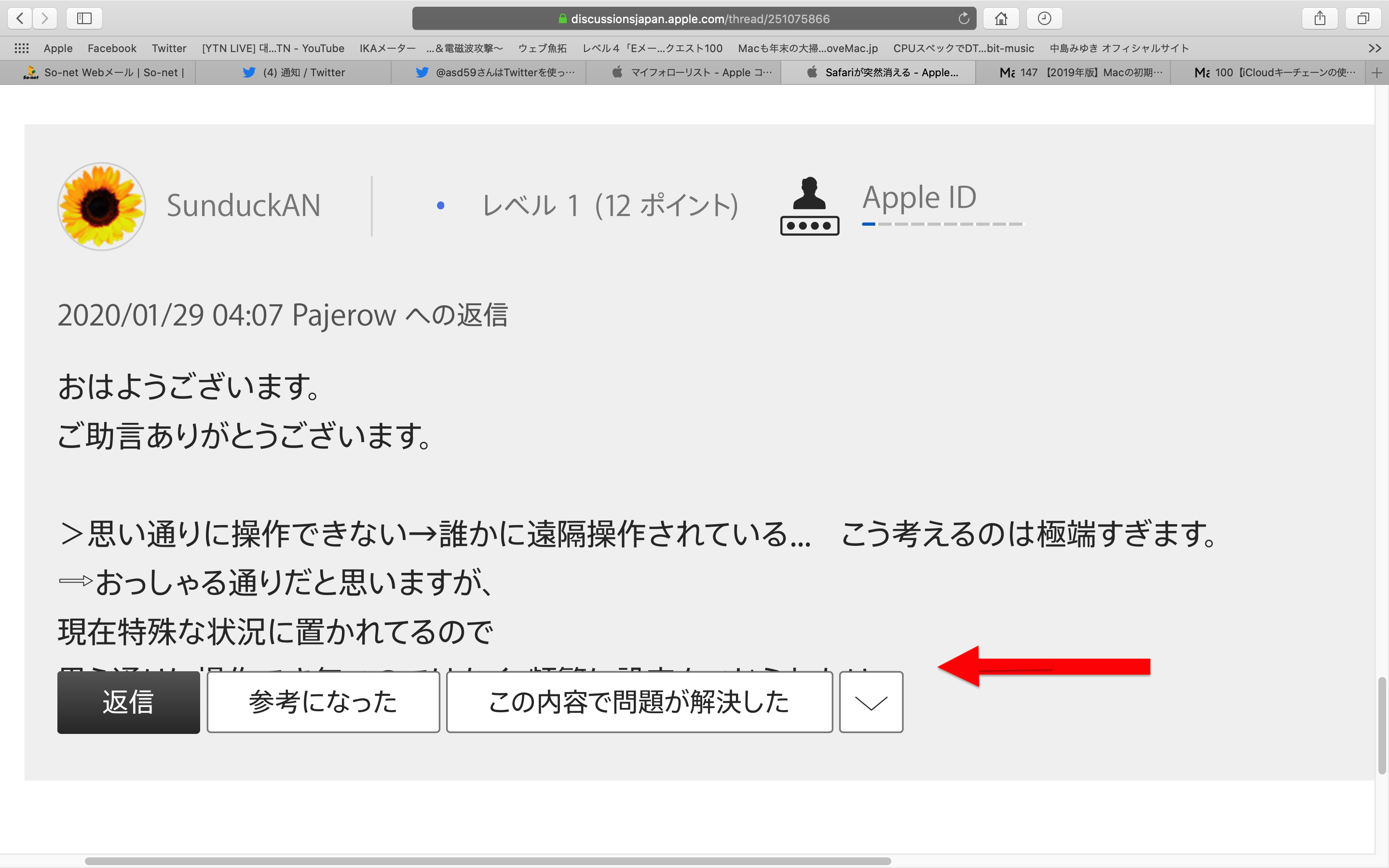Click the Safari back navigation arrow
Viewport: 1389px width, 868px height.
pyautogui.click(x=20, y=18)
